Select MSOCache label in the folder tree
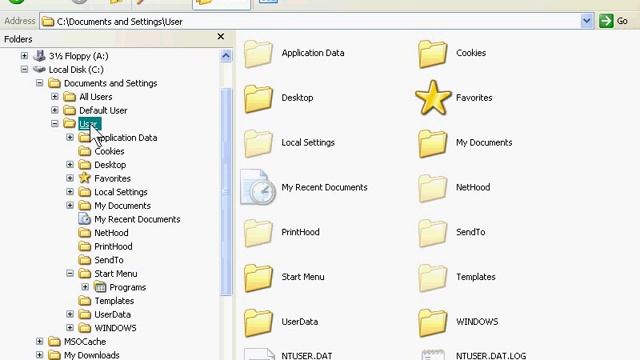This screenshot has height=360, width=640. pyautogui.click(x=85, y=342)
